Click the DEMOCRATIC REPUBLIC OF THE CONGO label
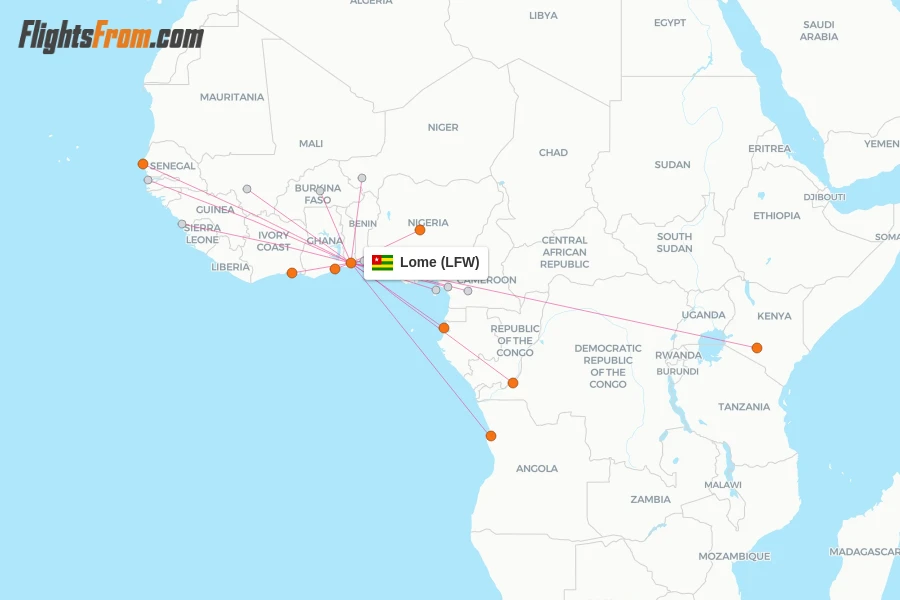 pyautogui.click(x=608, y=366)
